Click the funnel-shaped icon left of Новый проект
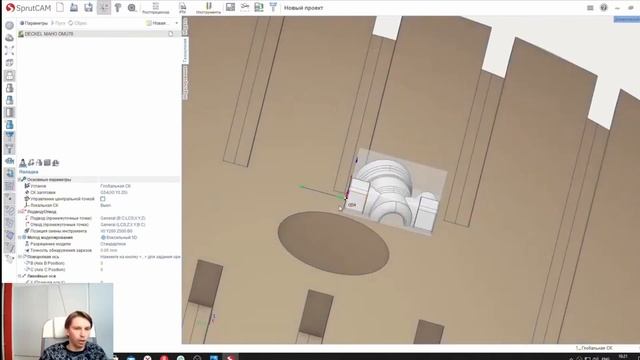 tap(273, 7)
